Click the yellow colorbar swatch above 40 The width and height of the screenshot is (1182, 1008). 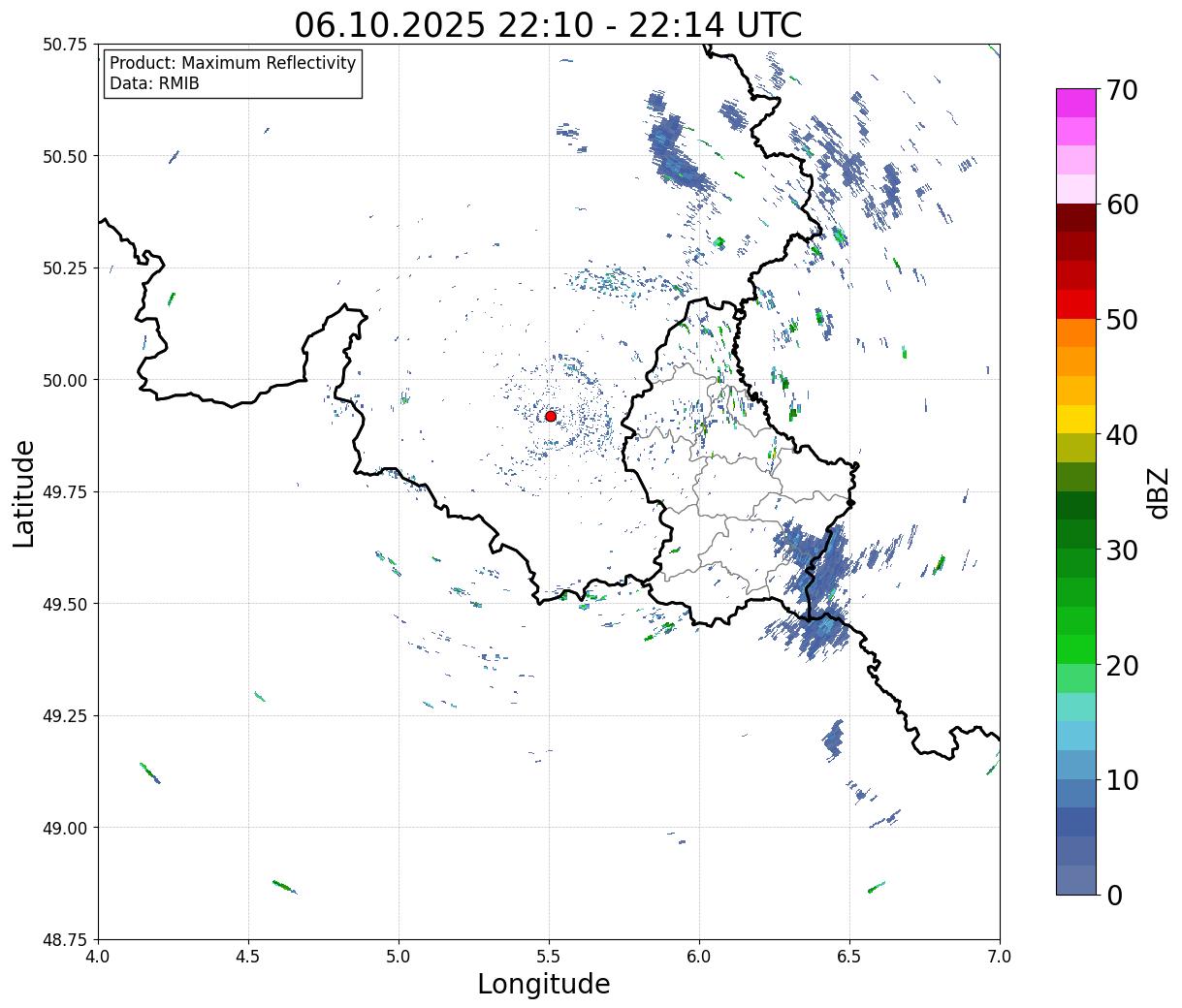pyautogui.click(x=1076, y=420)
